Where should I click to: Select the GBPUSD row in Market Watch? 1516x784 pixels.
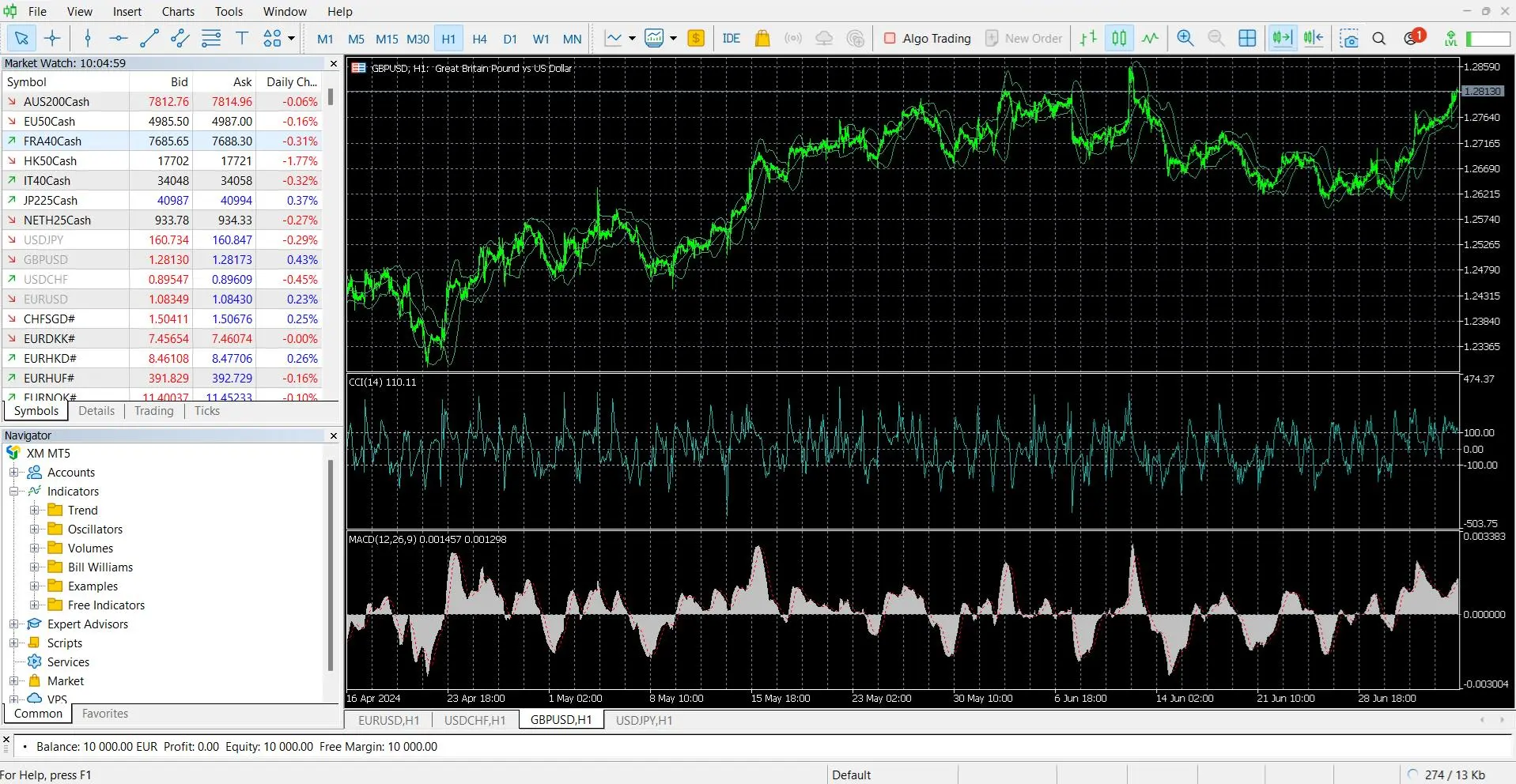pos(162,260)
